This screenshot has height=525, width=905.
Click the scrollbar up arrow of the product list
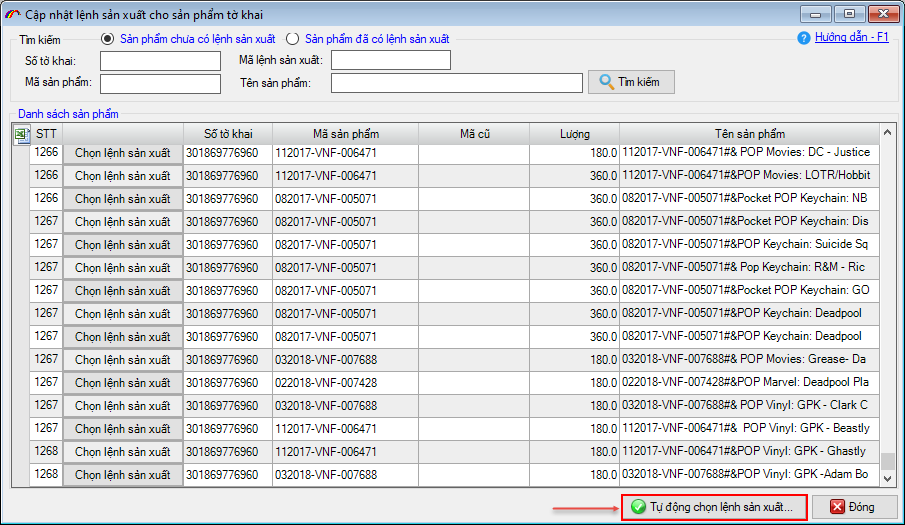click(888, 133)
